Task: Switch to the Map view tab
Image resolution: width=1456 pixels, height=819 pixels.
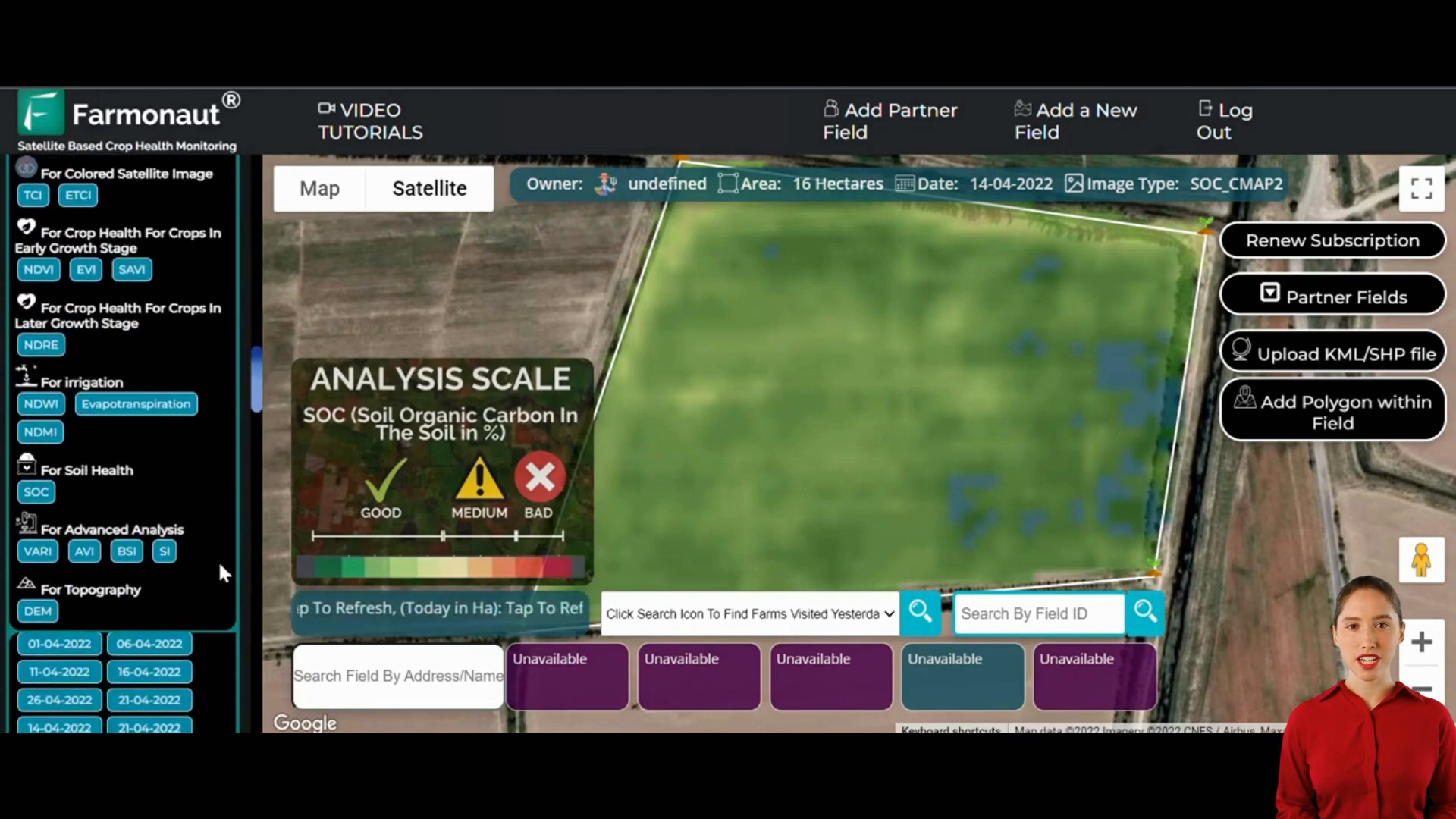Action: [x=319, y=188]
